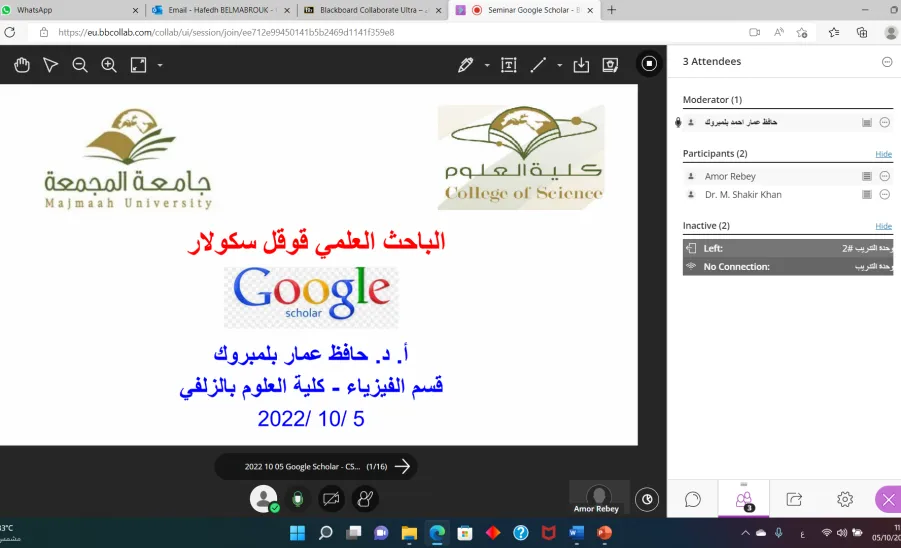901x548 pixels.
Task: Open the My Settings gear tab
Action: coord(845,499)
